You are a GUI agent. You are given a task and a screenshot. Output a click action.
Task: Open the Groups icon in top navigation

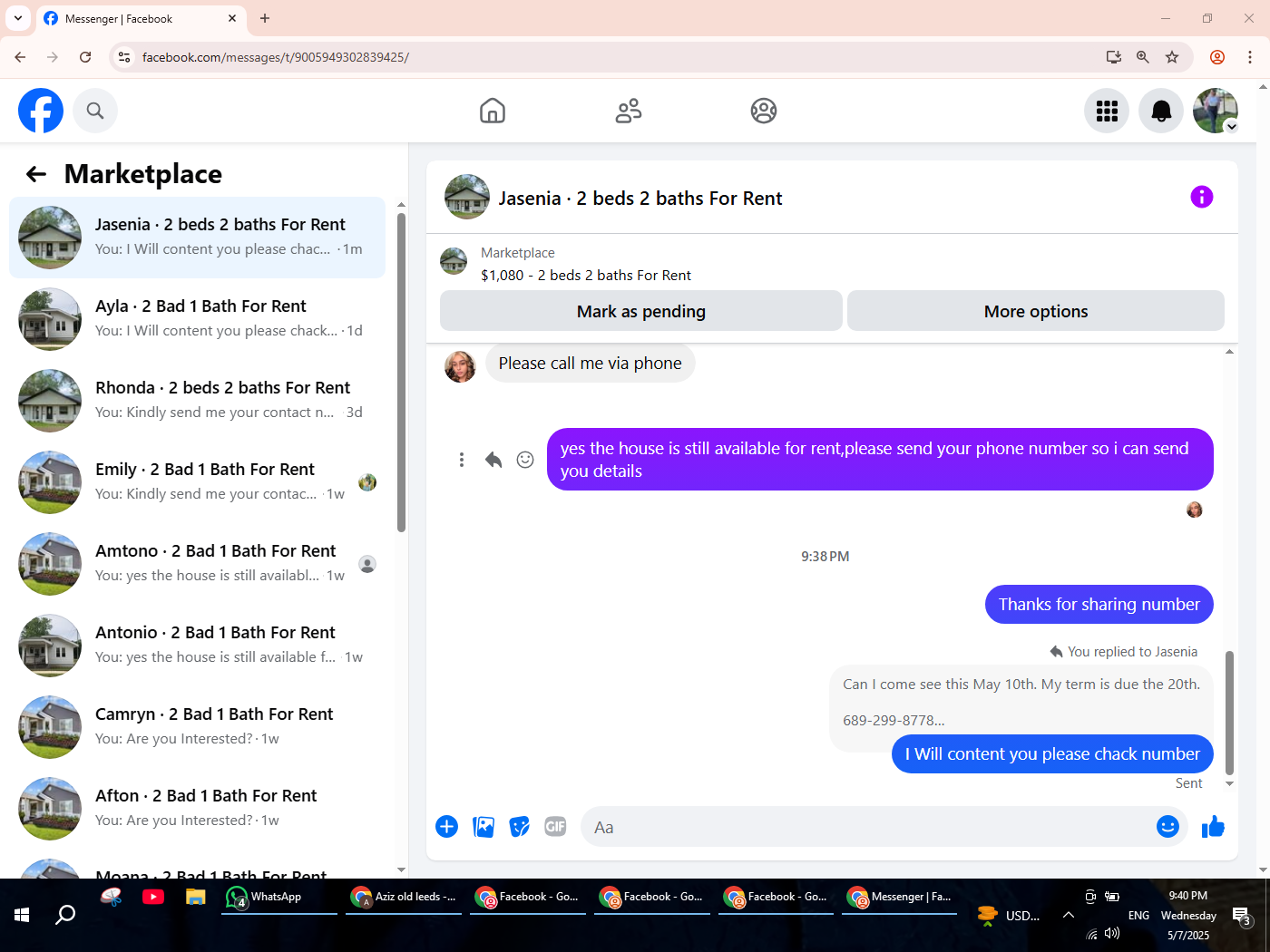pyautogui.click(x=764, y=111)
